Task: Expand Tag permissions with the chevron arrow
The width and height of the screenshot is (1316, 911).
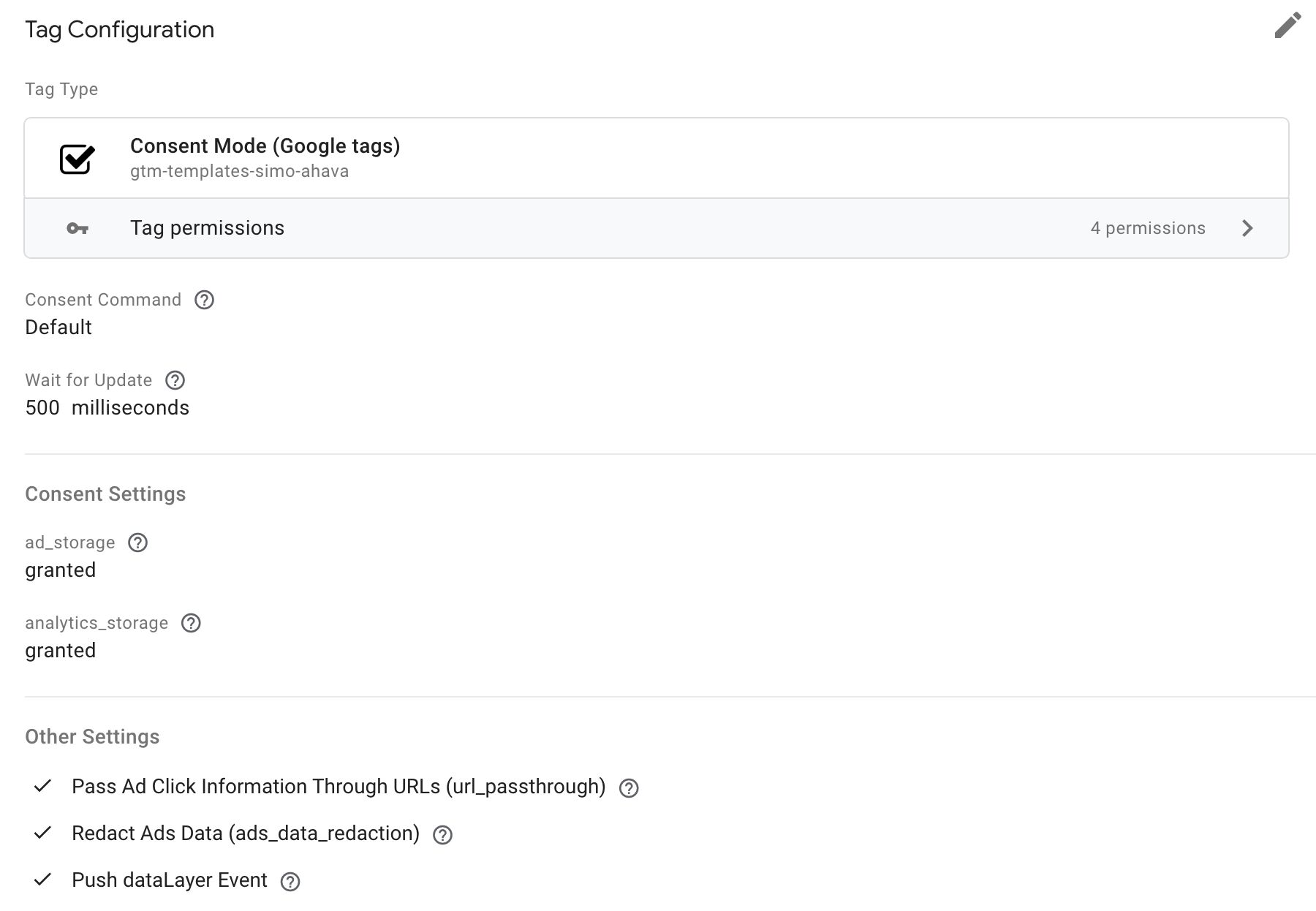Action: point(1247,228)
